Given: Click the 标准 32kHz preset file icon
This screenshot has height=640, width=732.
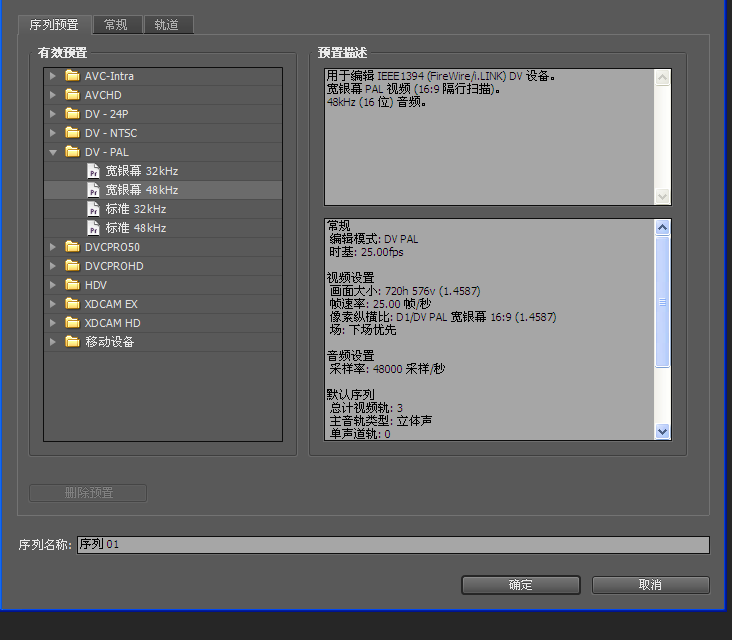Looking at the screenshot, I should click(93, 209).
